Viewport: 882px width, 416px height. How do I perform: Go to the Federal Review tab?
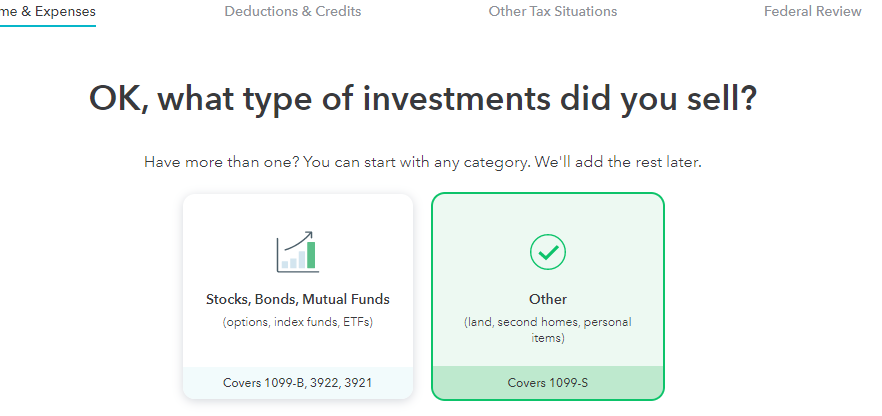(812, 12)
